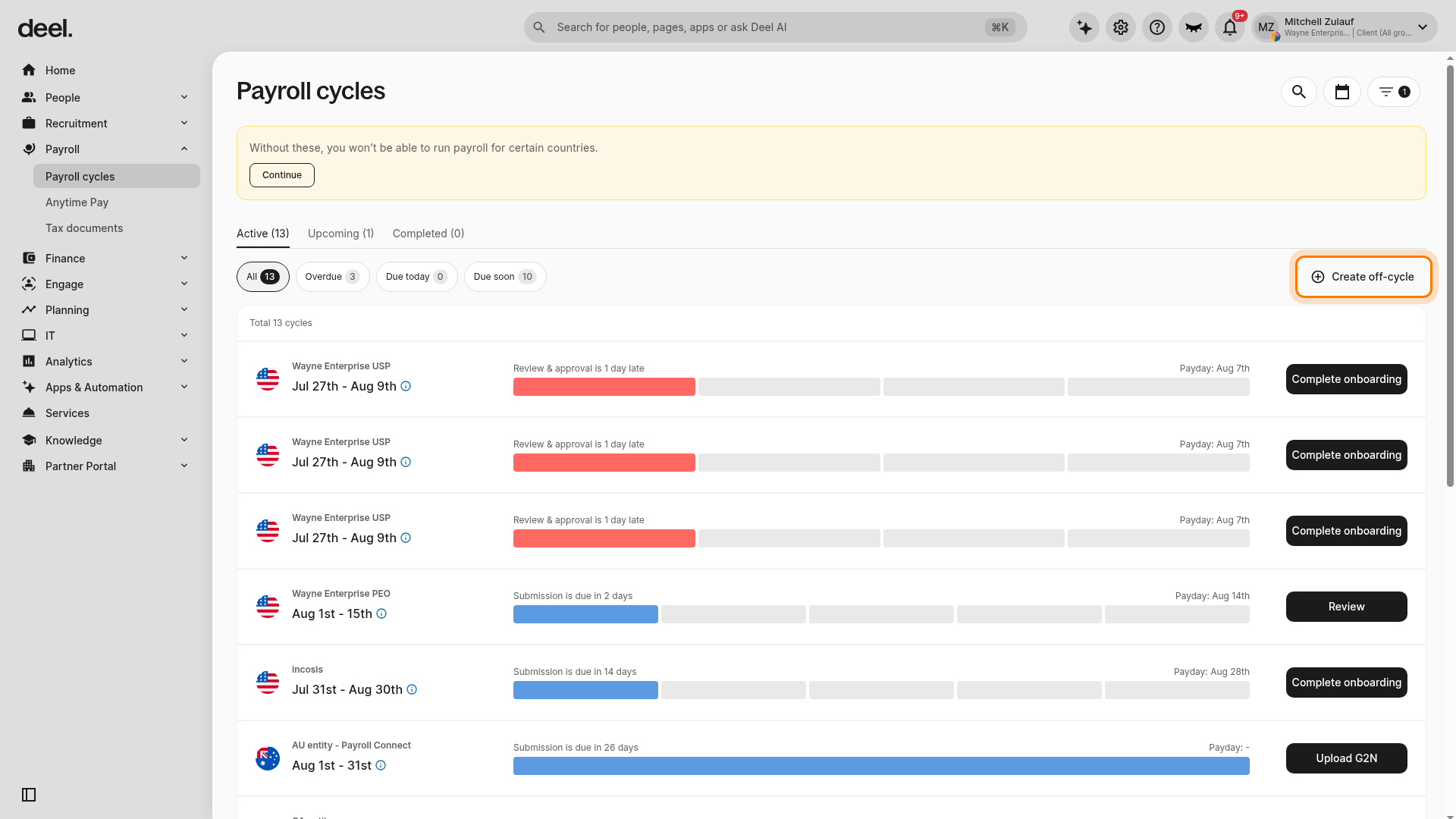Expand the Knowledge menu chevron
Screen dimensions: 1456x819
coord(184,440)
